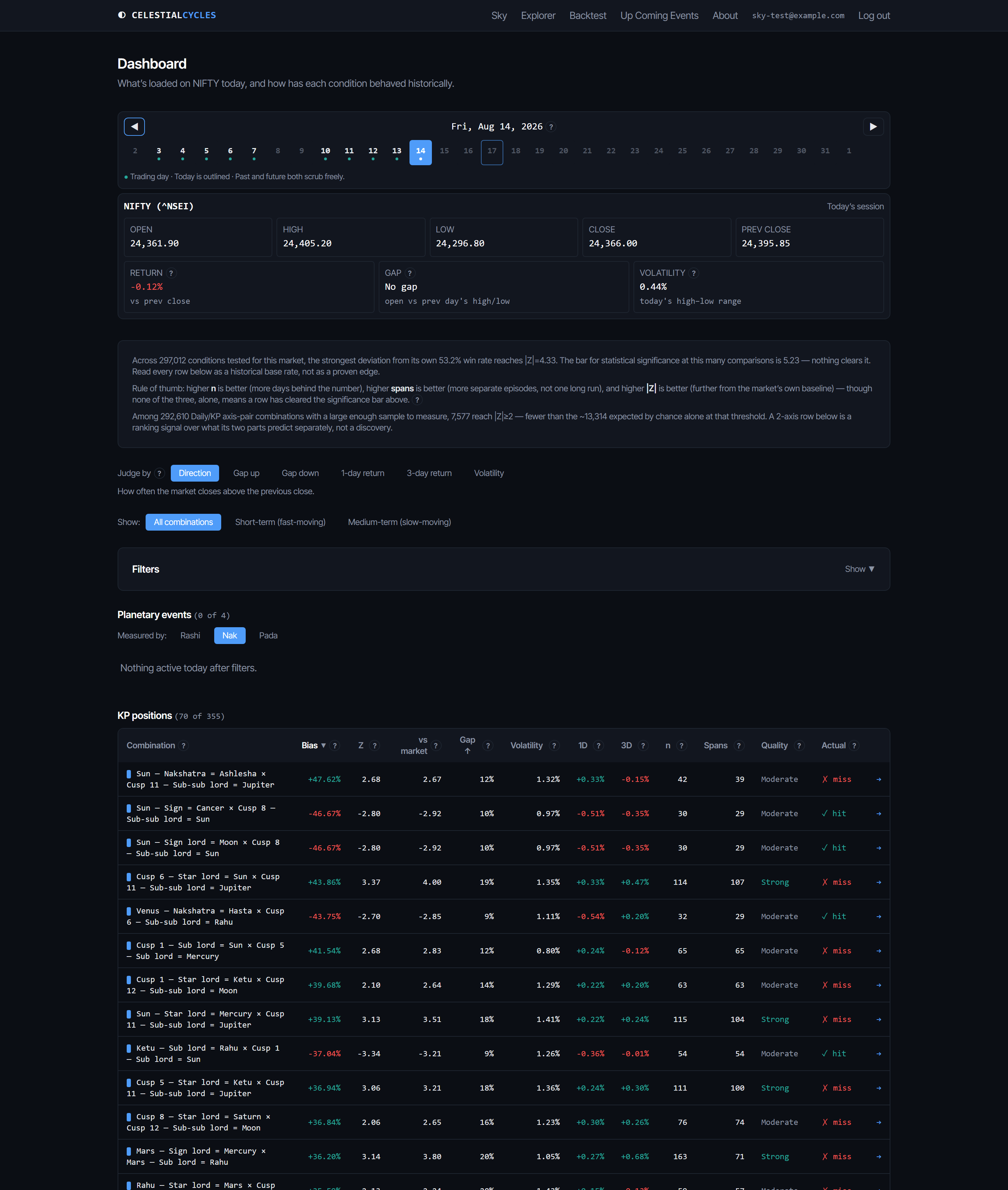Open Explorer navigation item
The width and height of the screenshot is (1008, 1190).
[538, 15]
